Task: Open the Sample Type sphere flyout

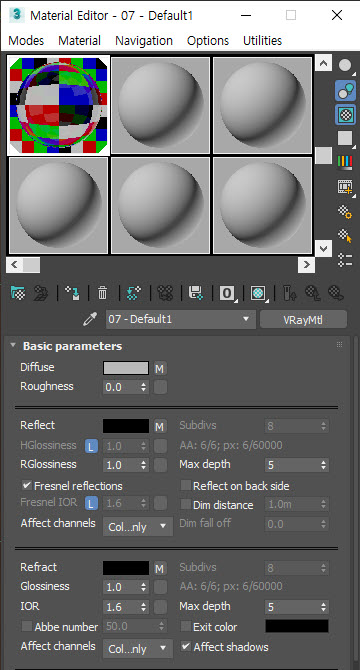Action: [345, 65]
